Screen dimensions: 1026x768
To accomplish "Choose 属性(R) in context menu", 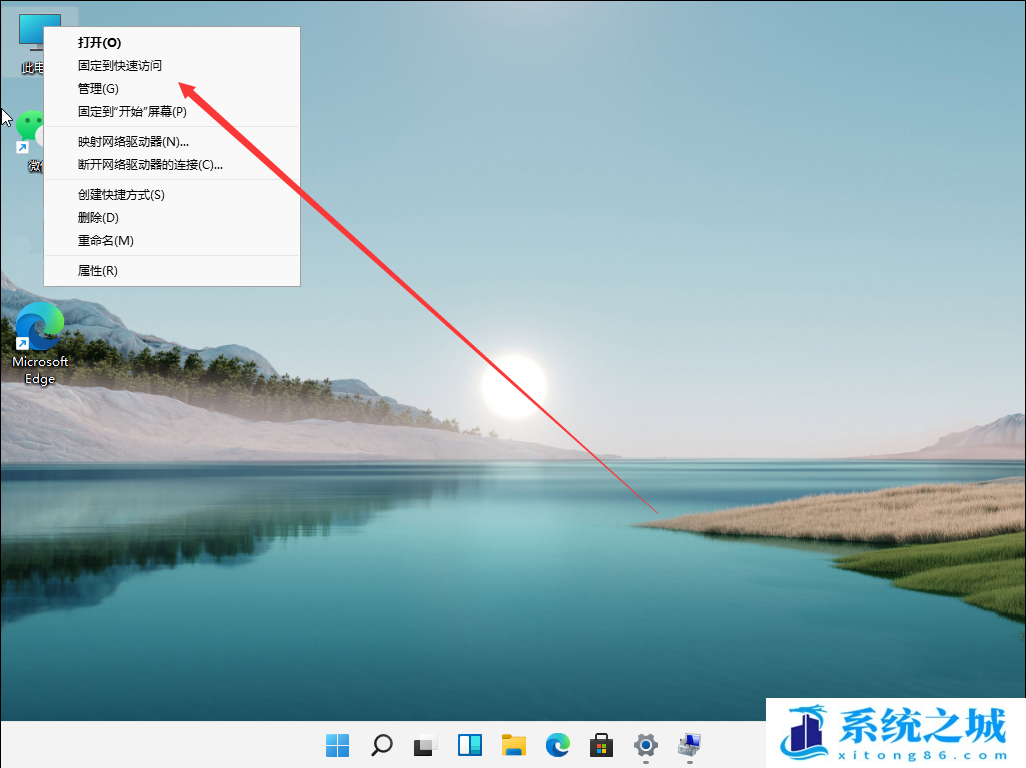I will coord(172,270).
